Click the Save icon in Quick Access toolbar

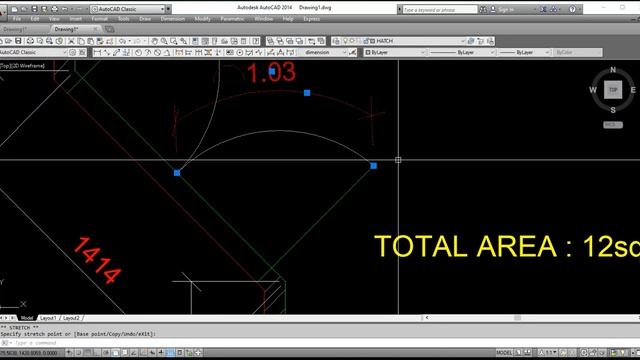pyautogui.click(x=34, y=9)
